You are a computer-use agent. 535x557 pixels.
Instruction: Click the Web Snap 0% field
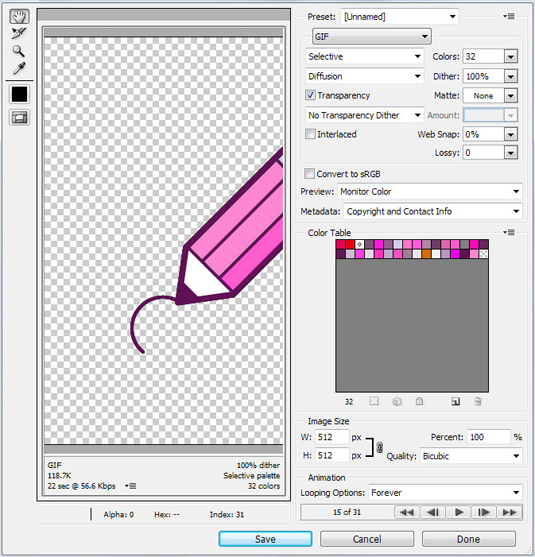point(483,134)
